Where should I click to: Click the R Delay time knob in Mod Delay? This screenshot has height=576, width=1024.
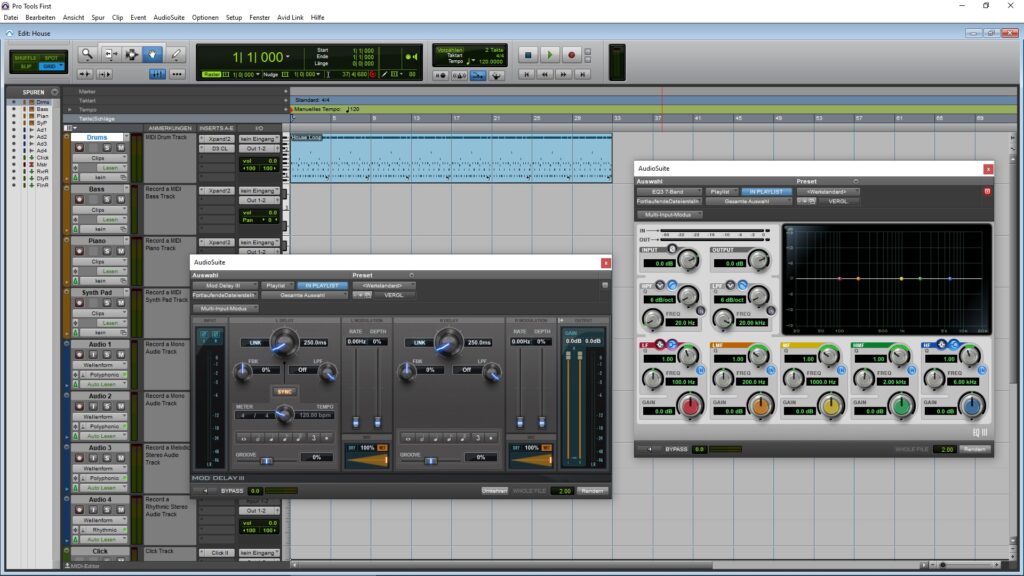click(448, 342)
